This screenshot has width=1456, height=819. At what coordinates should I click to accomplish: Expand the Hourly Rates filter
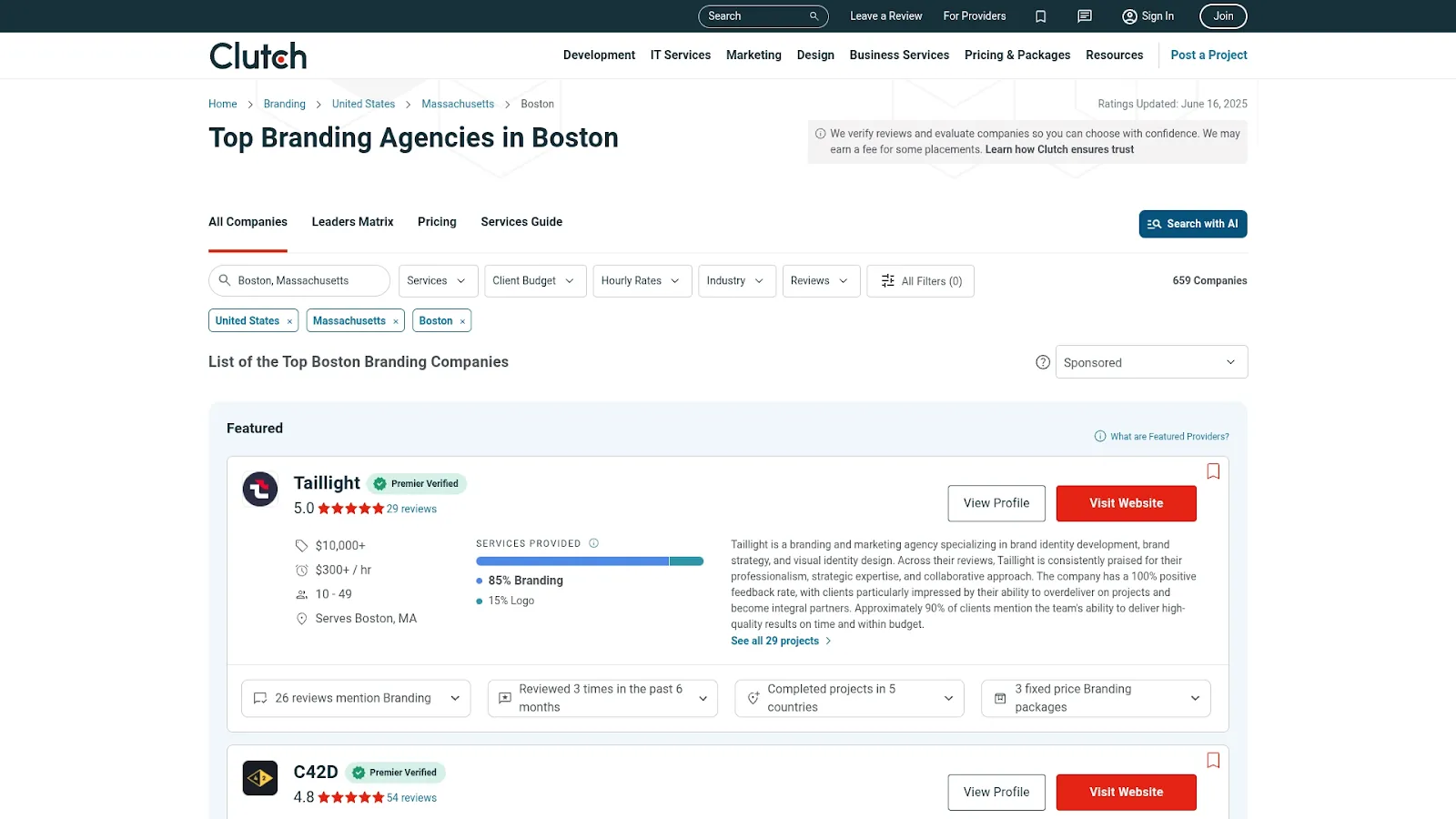tap(642, 280)
